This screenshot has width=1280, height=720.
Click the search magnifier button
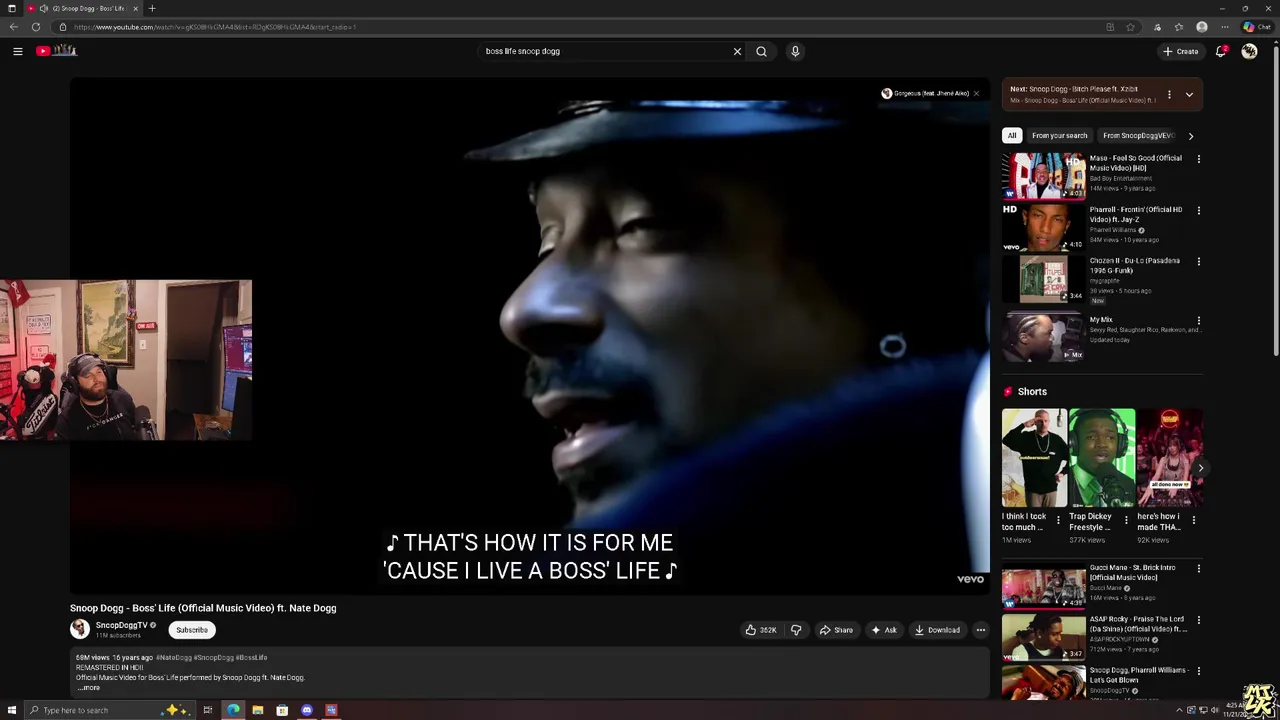pyautogui.click(x=761, y=51)
